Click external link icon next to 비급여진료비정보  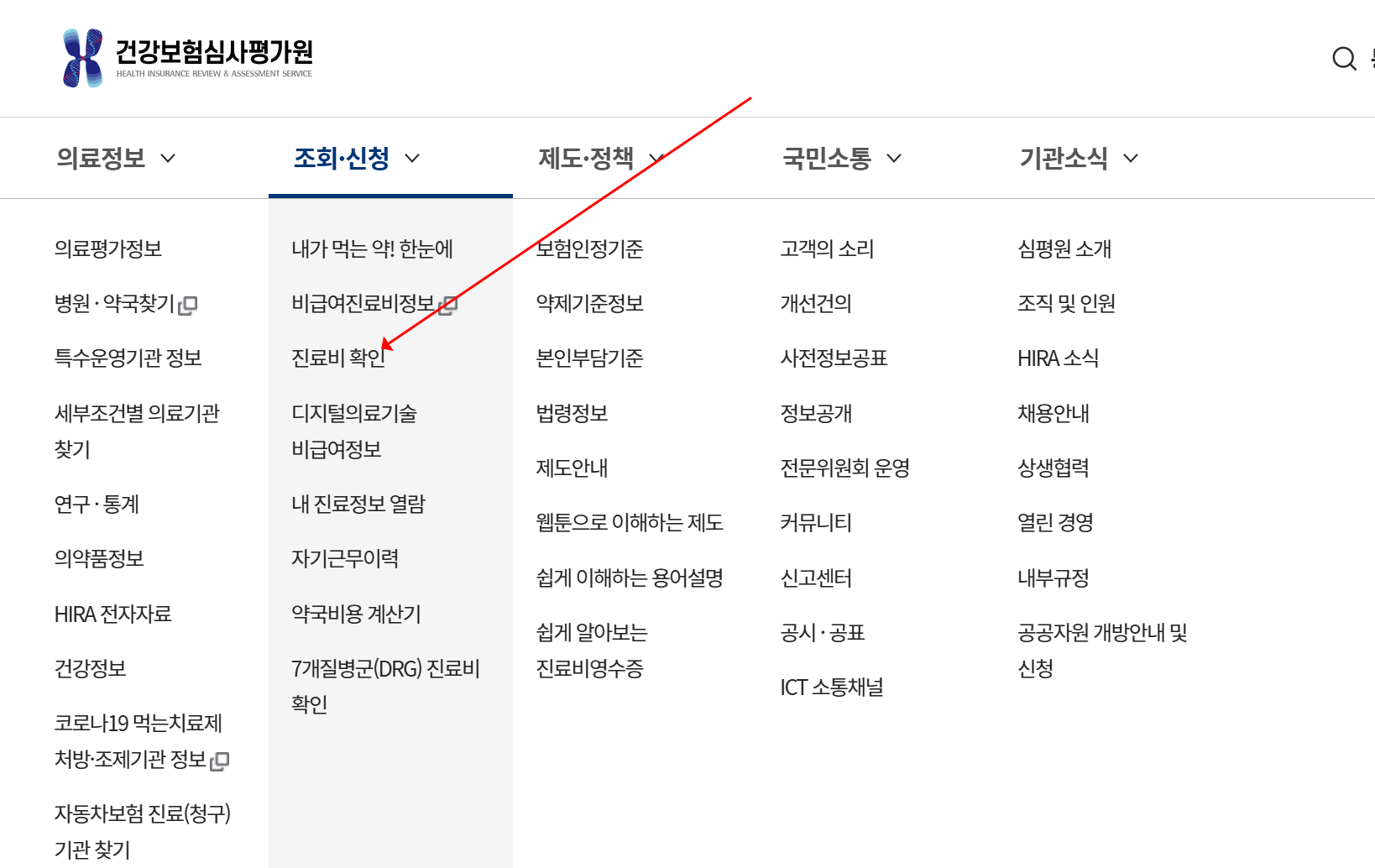(448, 306)
